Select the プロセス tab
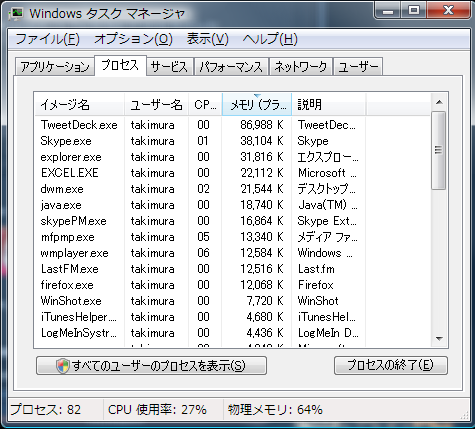The width and height of the screenshot is (475, 429). coord(120,65)
